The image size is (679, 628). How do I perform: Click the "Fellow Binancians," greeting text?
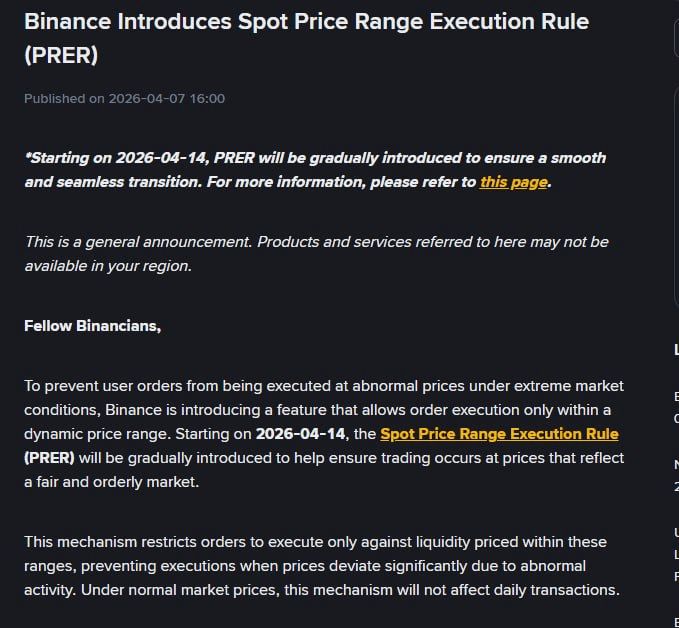click(92, 326)
